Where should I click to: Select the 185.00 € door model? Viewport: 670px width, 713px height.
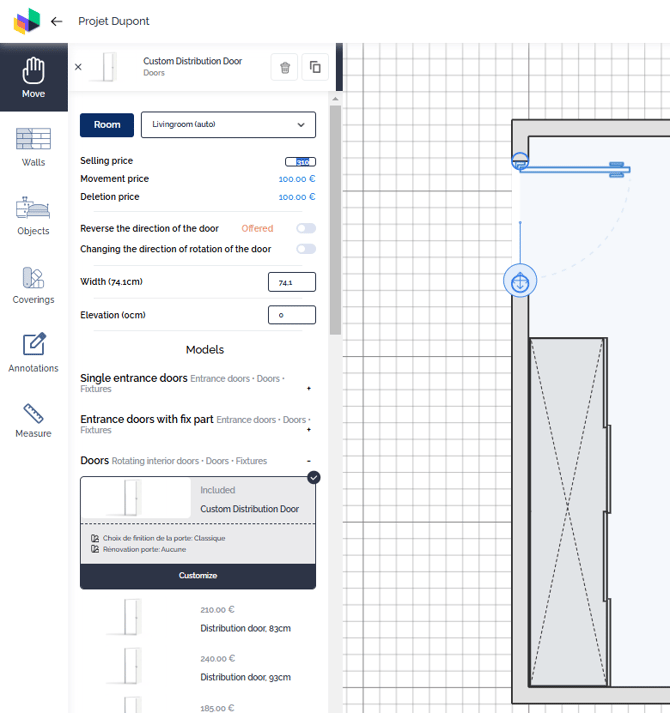[198, 704]
